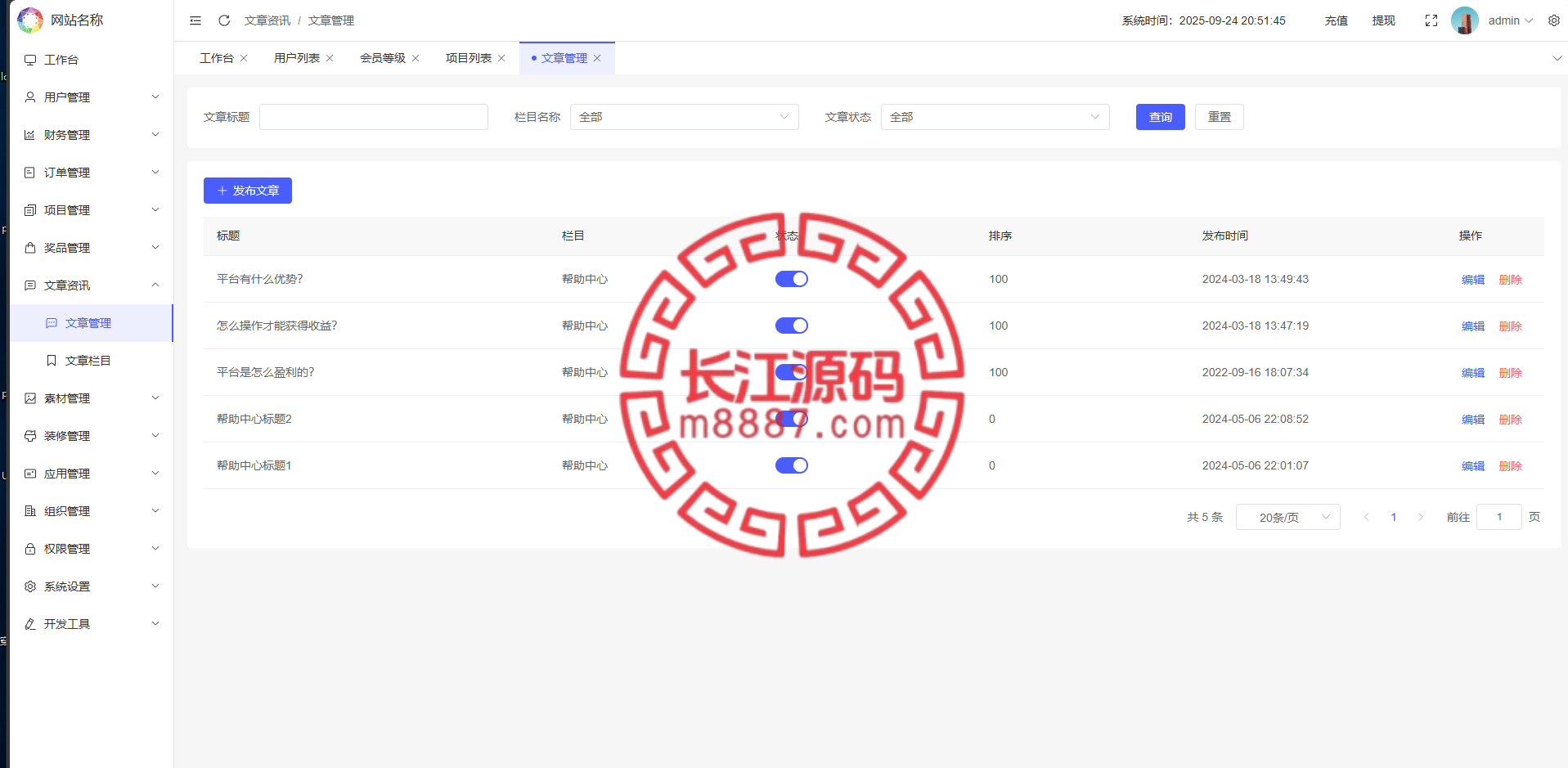
Task: Click the 提现 link in header
Action: 1384,20
